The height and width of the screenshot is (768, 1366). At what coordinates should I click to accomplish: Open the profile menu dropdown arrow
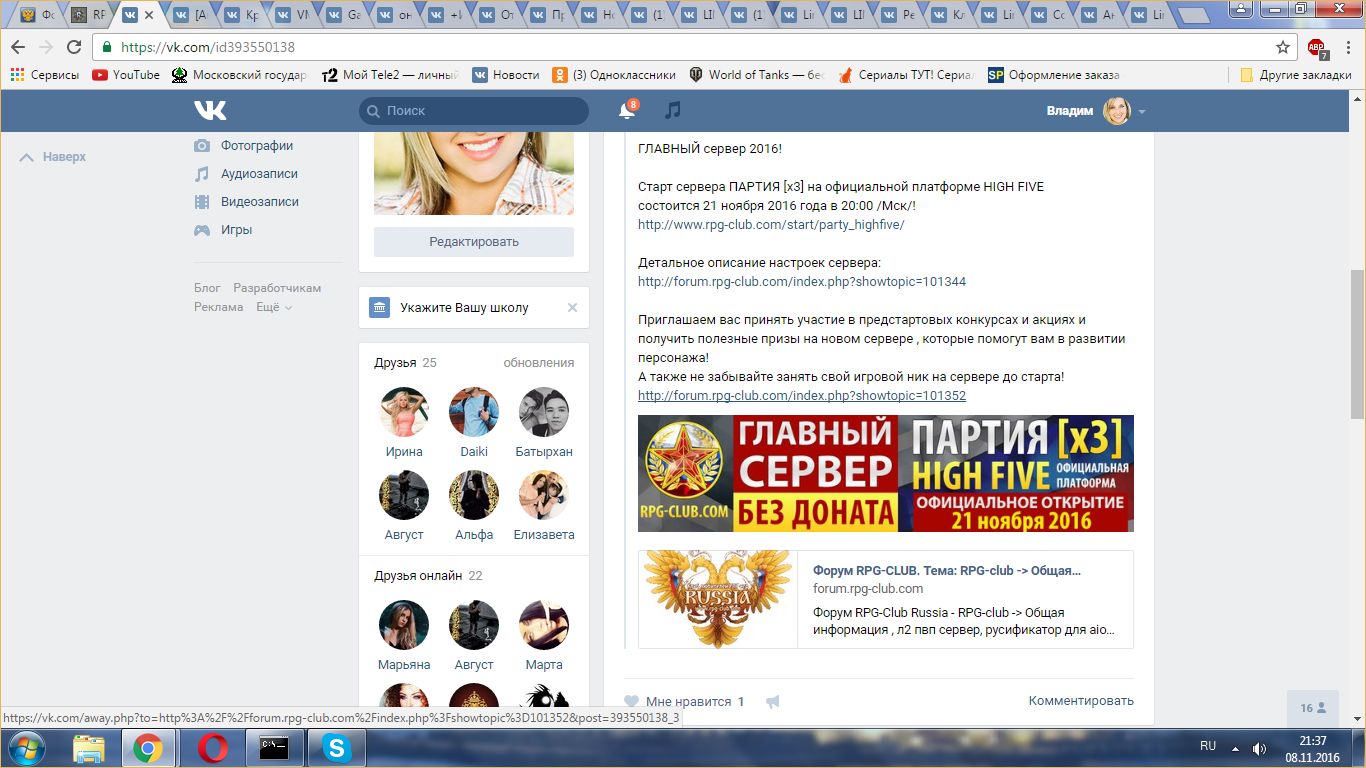pyautogui.click(x=1142, y=111)
